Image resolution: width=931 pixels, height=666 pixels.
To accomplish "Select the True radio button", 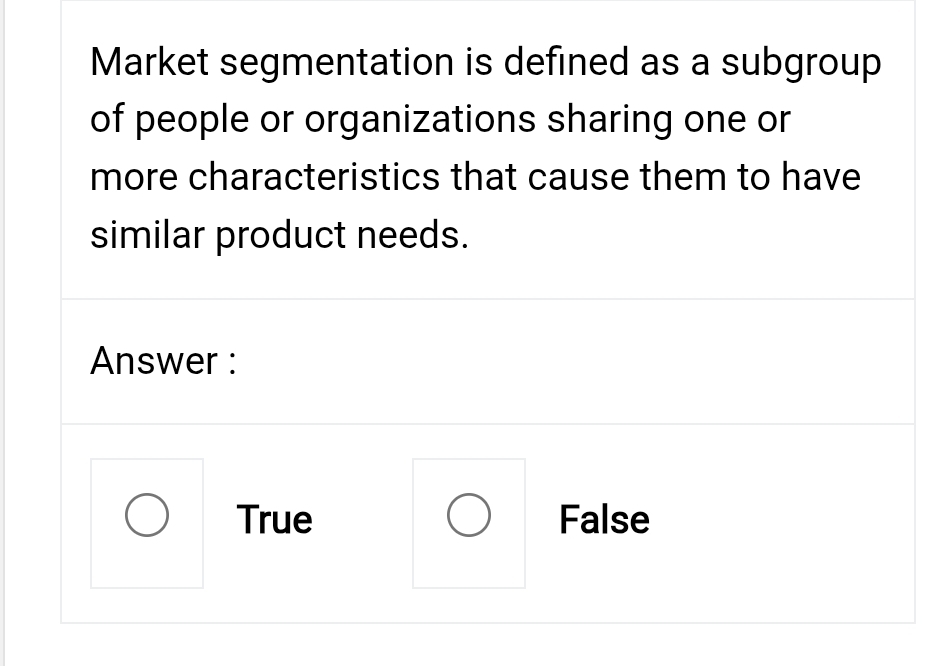I will click(147, 520).
